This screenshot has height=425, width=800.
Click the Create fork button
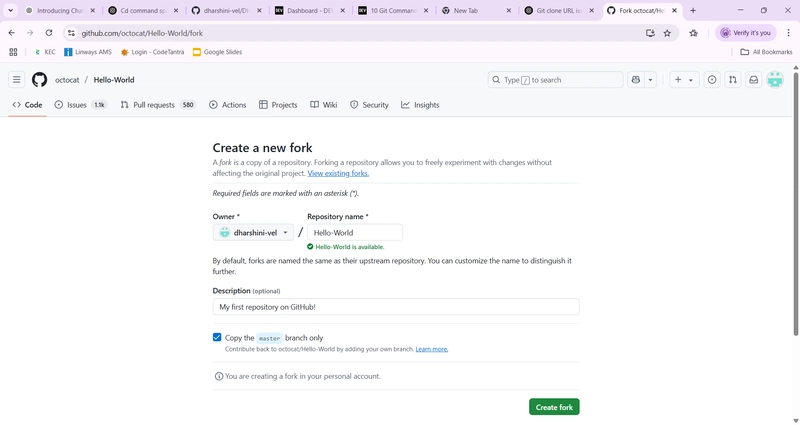554,407
